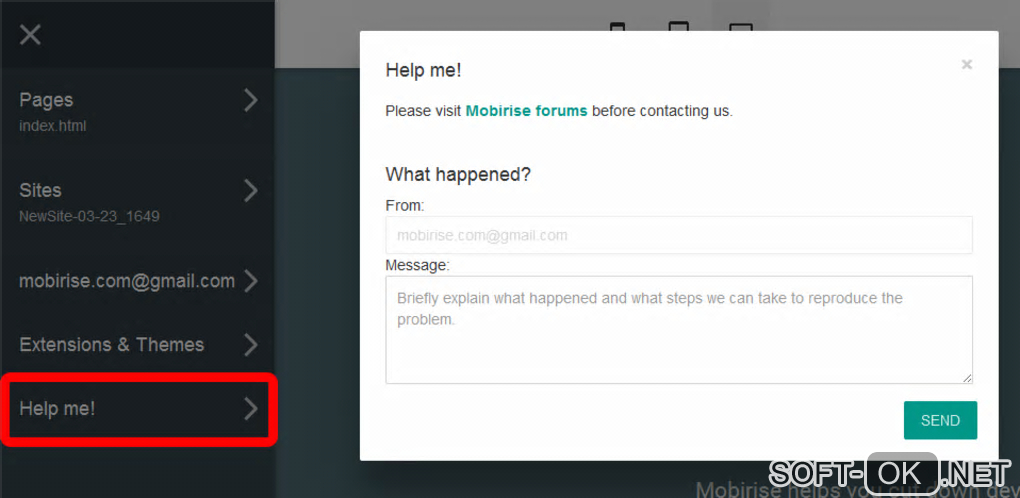Open the Sites menu entry

(x=137, y=202)
